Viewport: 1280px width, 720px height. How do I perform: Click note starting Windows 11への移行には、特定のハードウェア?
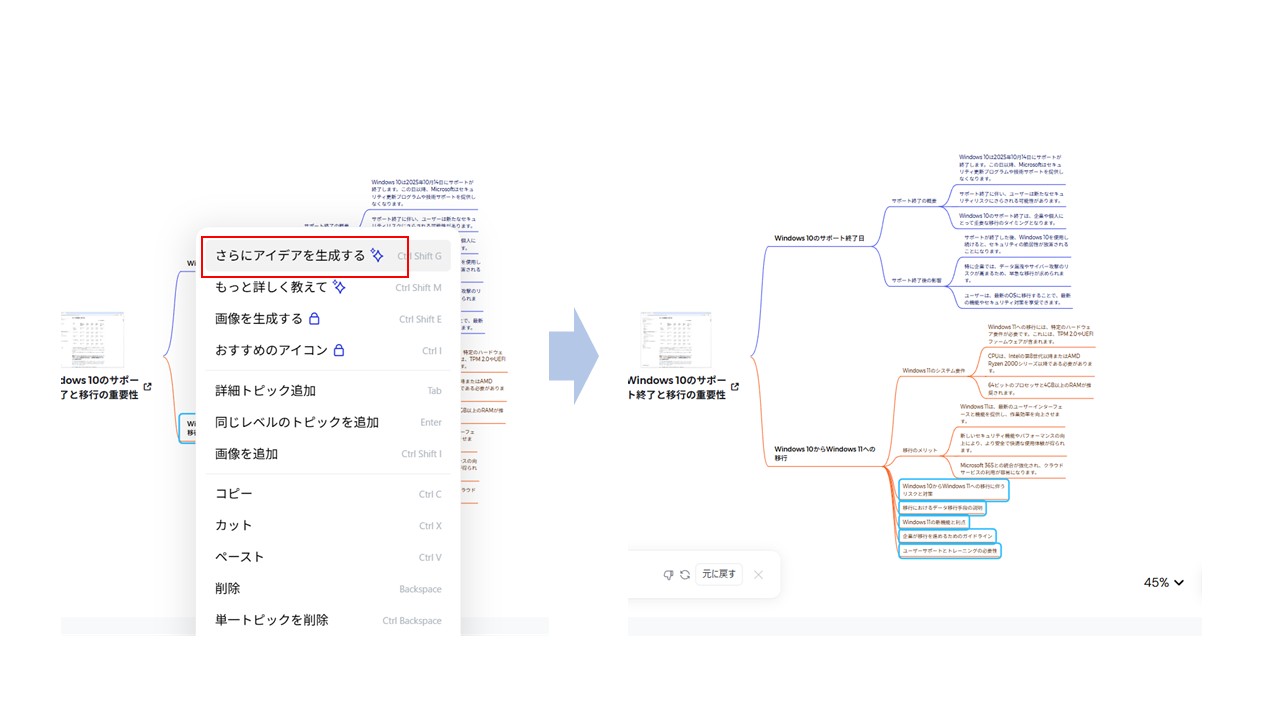[x=1041, y=334]
